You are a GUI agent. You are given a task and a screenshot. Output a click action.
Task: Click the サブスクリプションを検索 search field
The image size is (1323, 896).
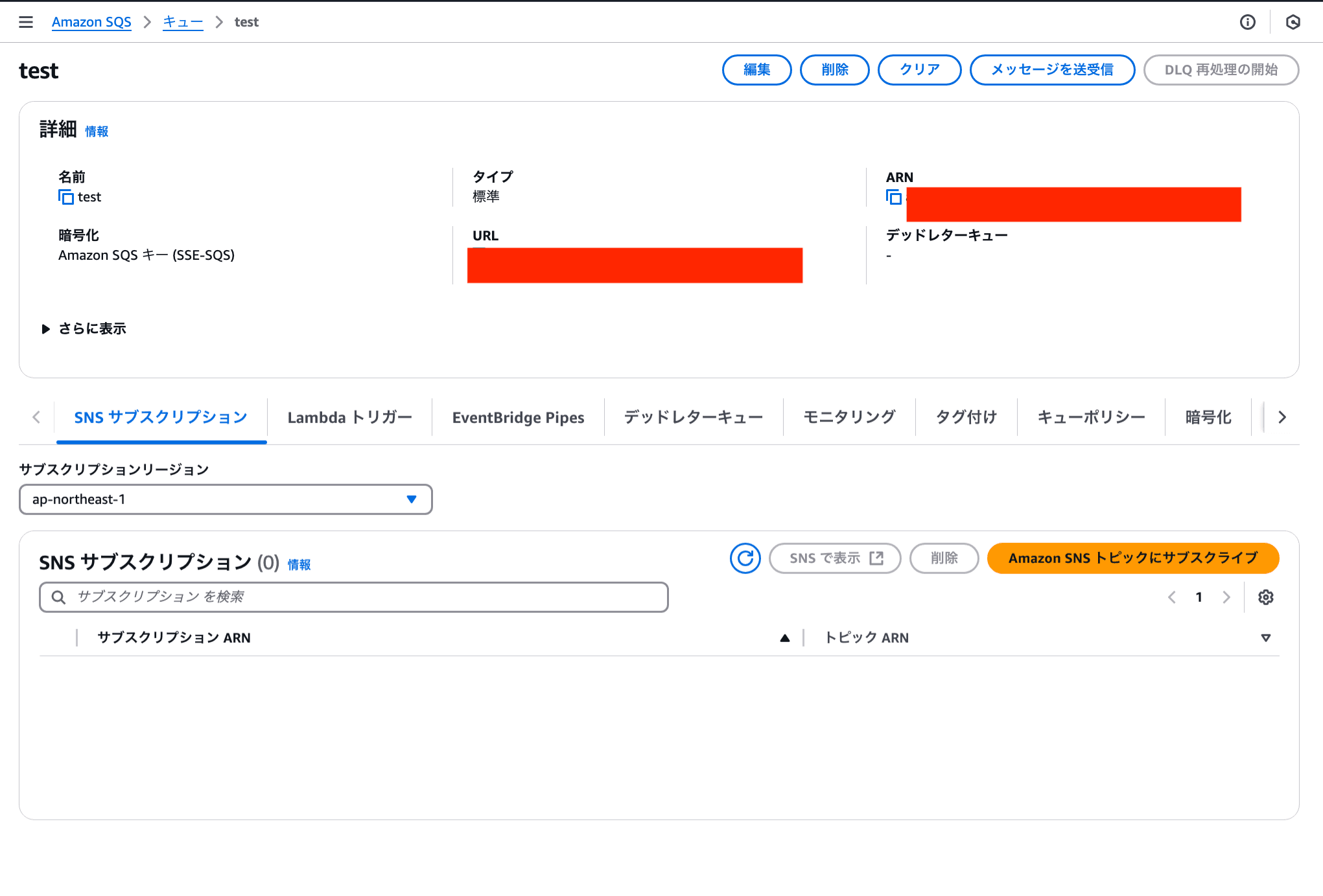[x=353, y=597]
